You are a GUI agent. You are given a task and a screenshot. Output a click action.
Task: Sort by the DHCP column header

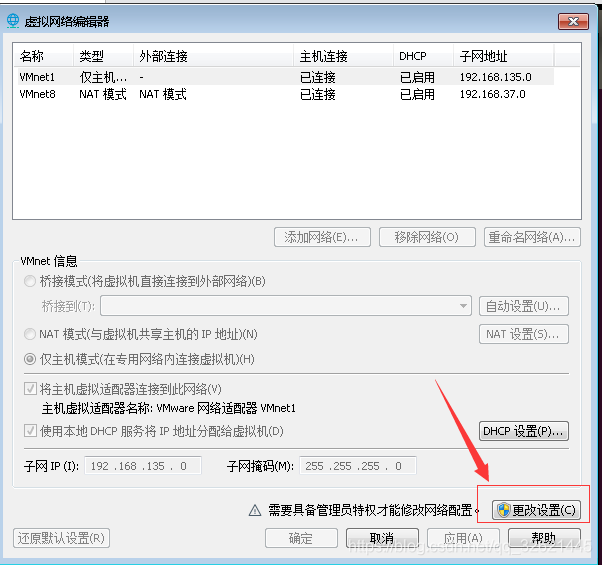pos(423,56)
